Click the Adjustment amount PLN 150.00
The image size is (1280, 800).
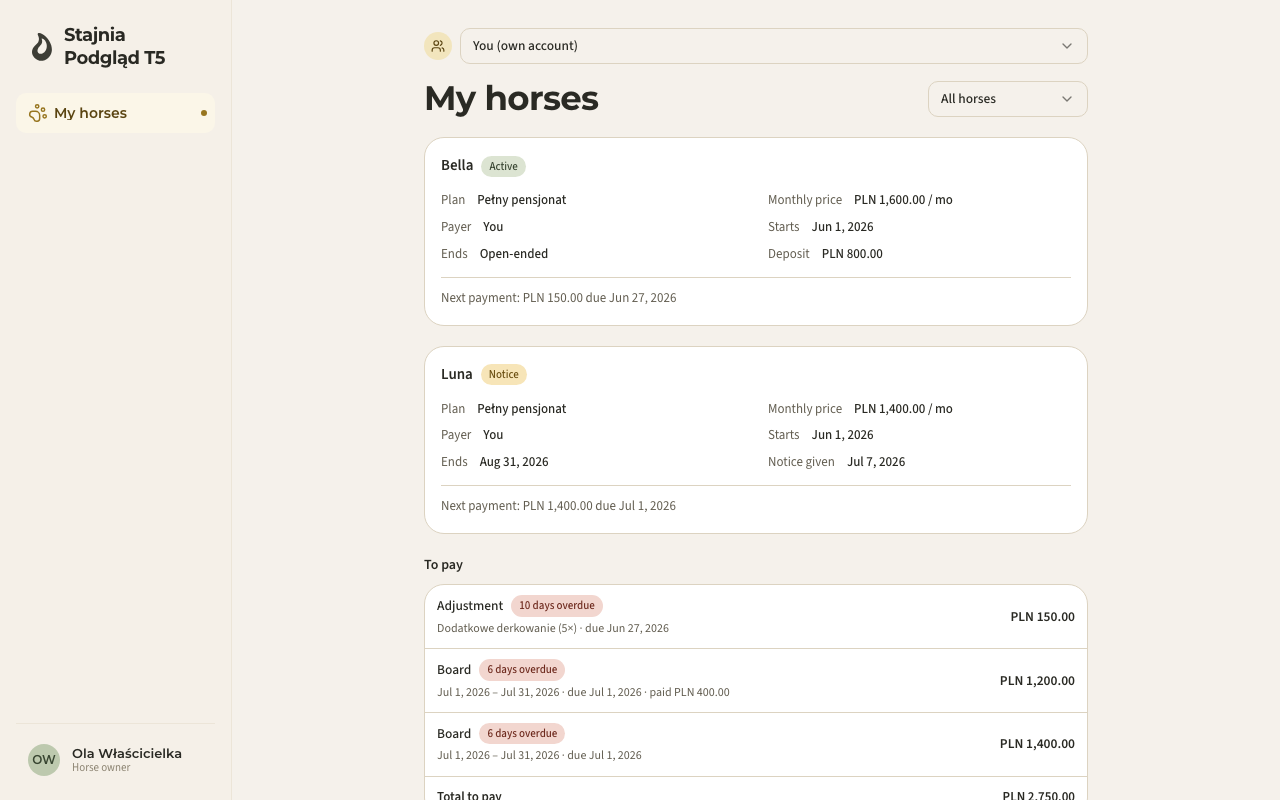pos(1043,617)
